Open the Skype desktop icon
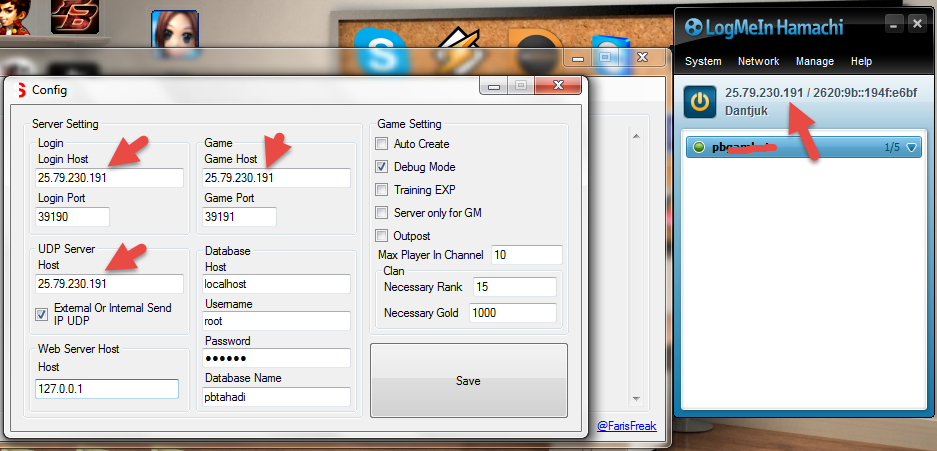 click(x=381, y=49)
